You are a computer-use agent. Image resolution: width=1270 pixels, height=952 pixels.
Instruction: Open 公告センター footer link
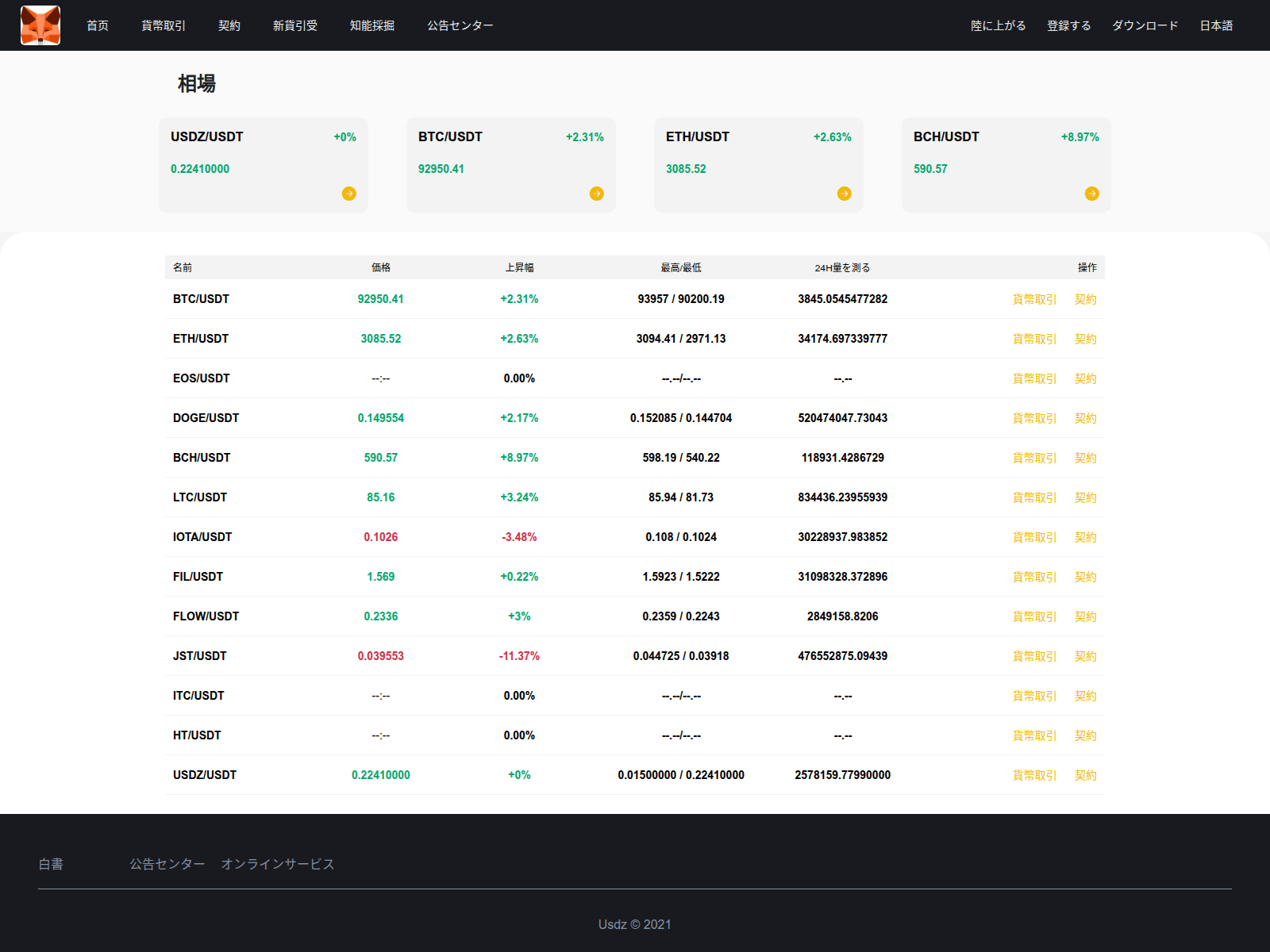click(x=167, y=864)
